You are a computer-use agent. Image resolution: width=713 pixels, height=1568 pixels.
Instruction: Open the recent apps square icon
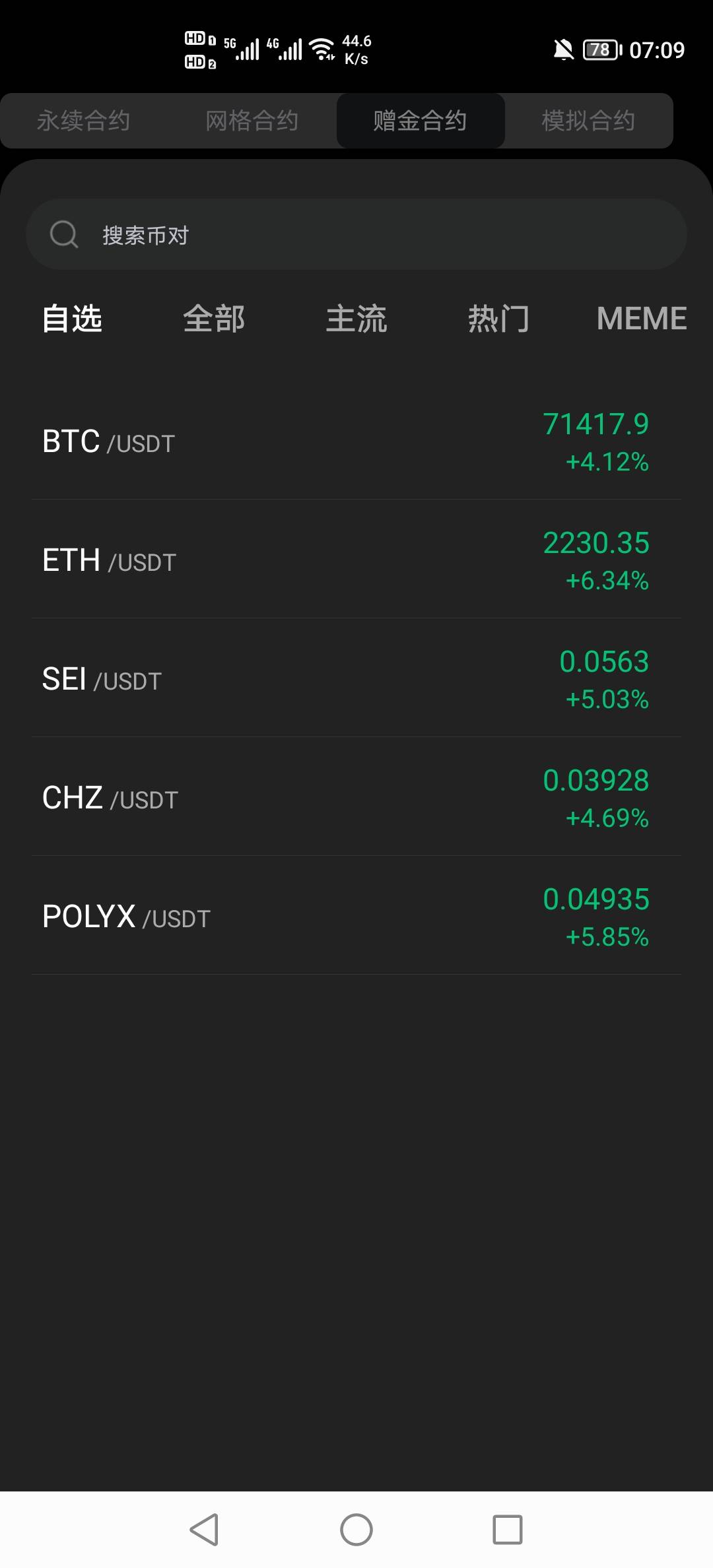click(x=507, y=1529)
